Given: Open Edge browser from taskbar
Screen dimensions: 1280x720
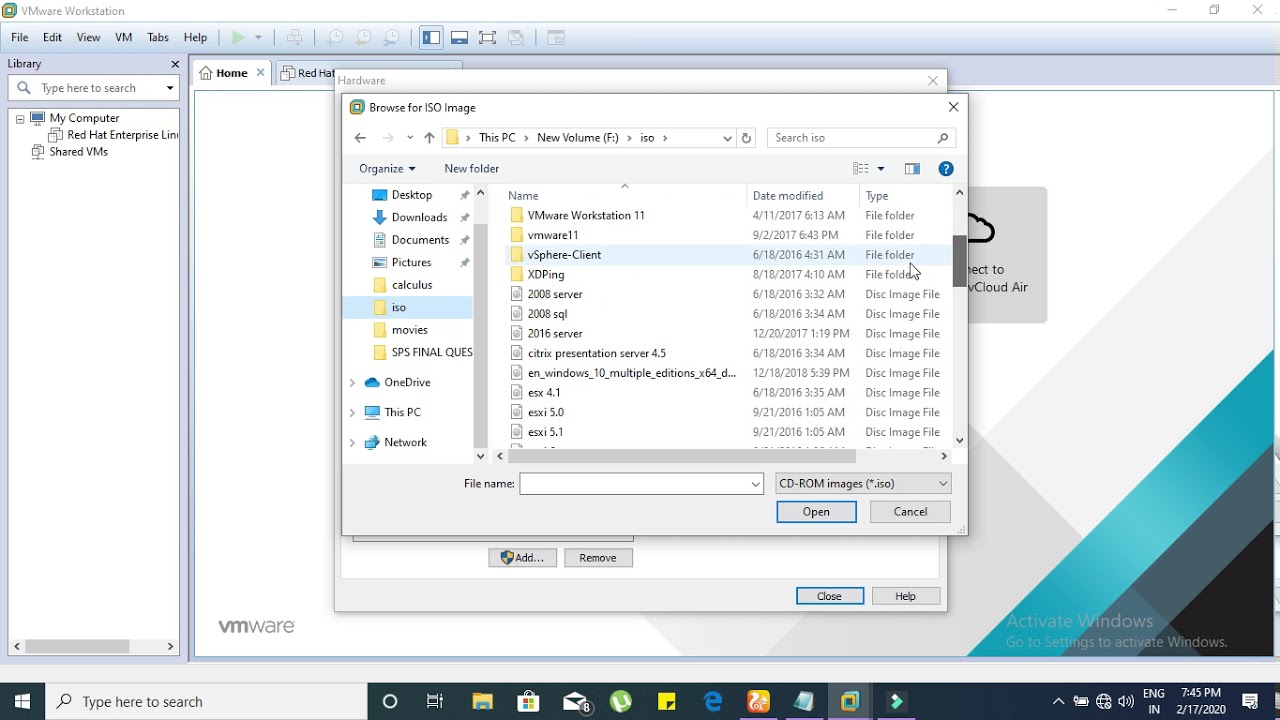Looking at the screenshot, I should click(x=713, y=702).
